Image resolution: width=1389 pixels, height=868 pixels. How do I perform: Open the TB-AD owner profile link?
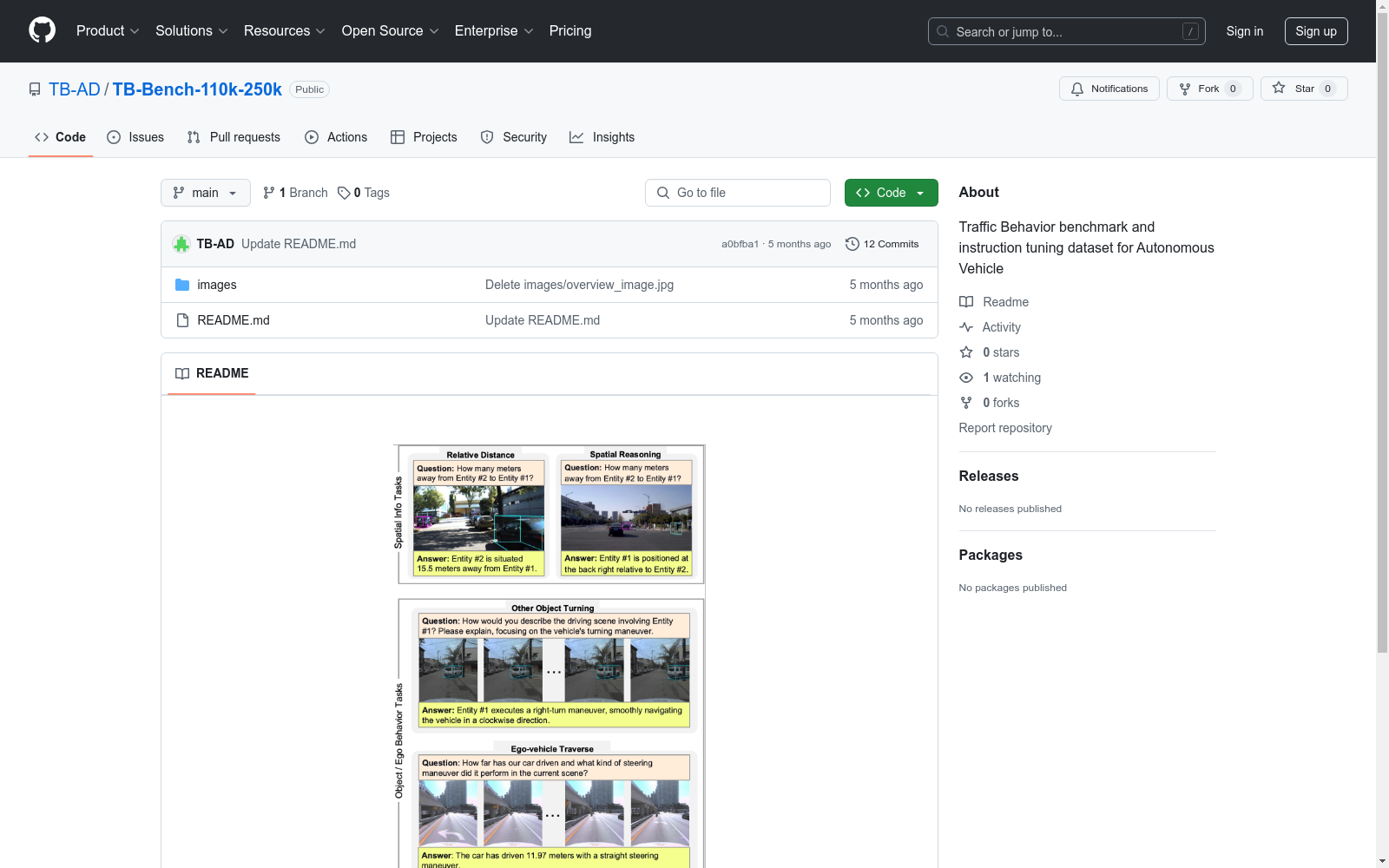click(x=75, y=89)
